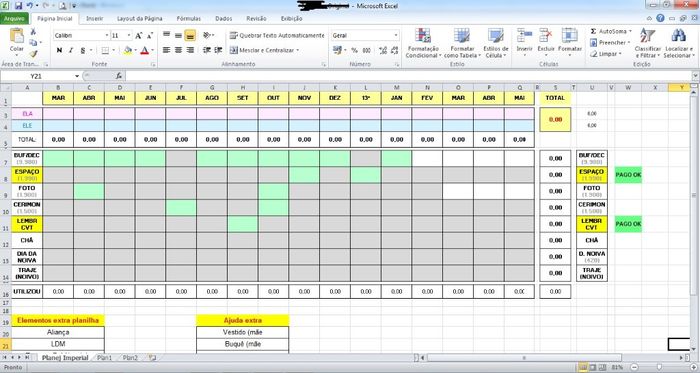Screen dimensions: 700x373
Task: Select the Elementos extra planilha header
Action: (58, 320)
